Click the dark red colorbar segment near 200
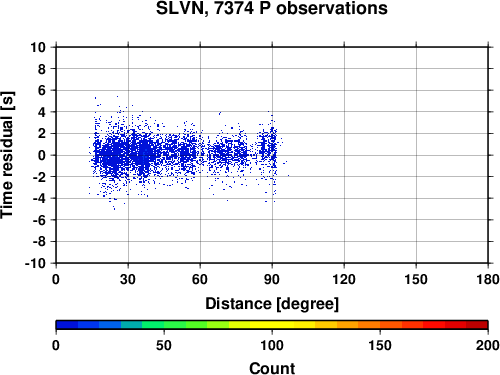 [x=477, y=325]
